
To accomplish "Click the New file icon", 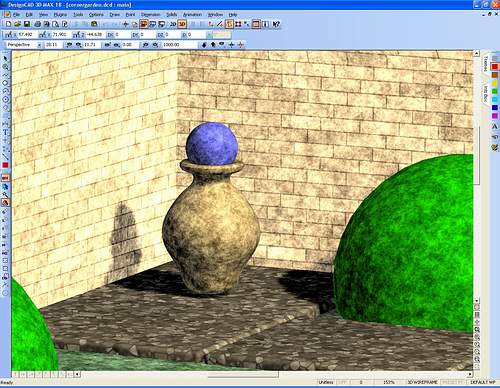I will [8, 24].
